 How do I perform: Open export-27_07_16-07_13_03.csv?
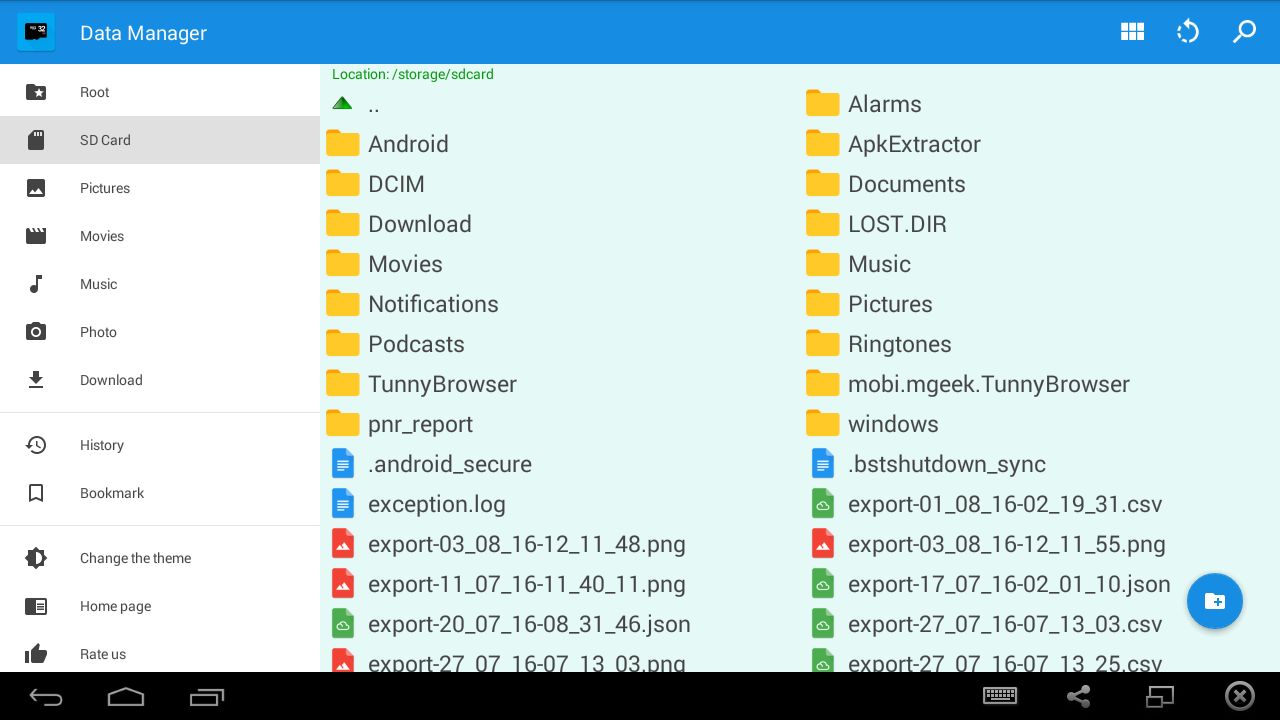pyautogui.click(x=1040, y=624)
